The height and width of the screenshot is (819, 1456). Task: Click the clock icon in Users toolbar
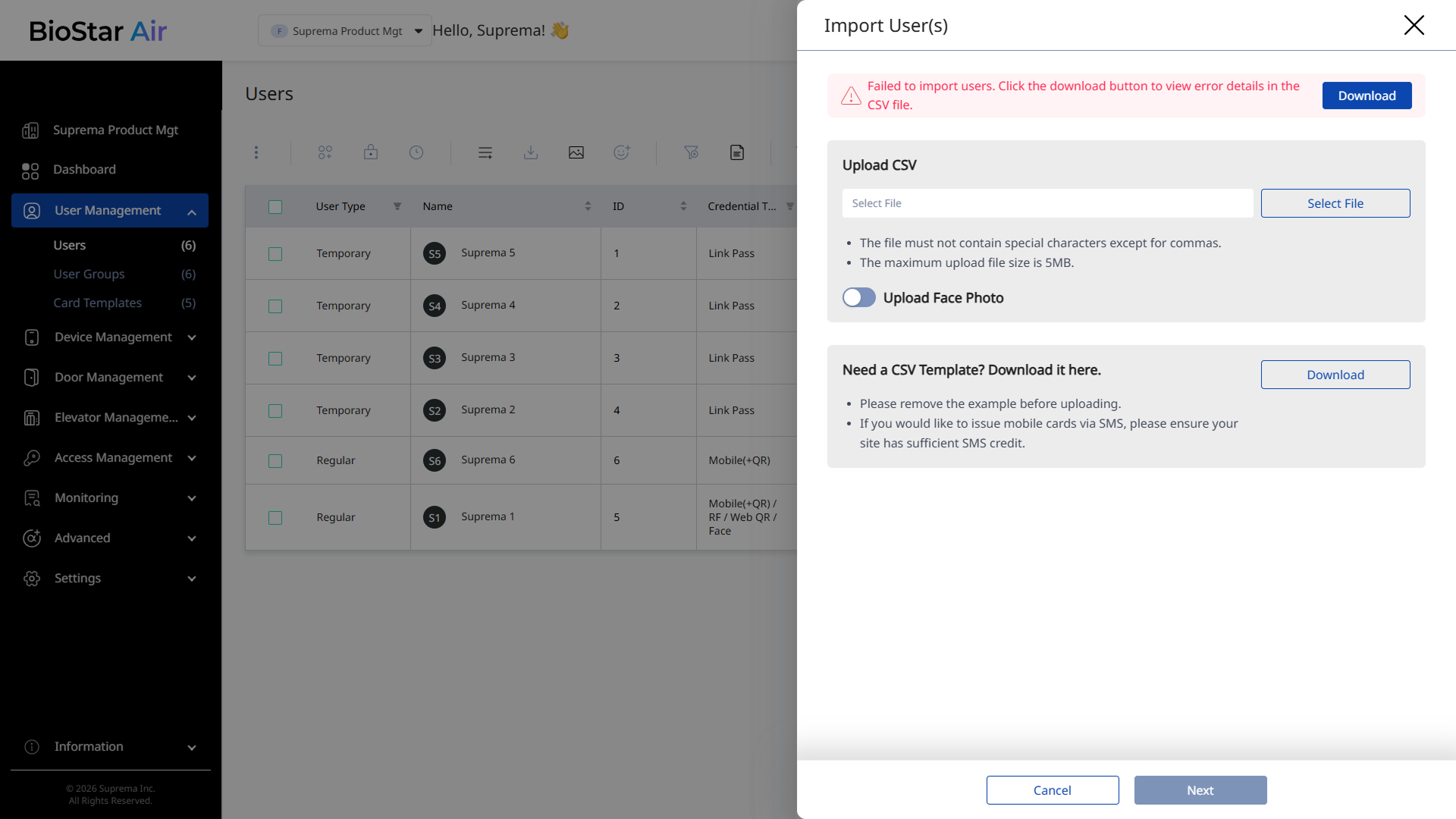[416, 152]
